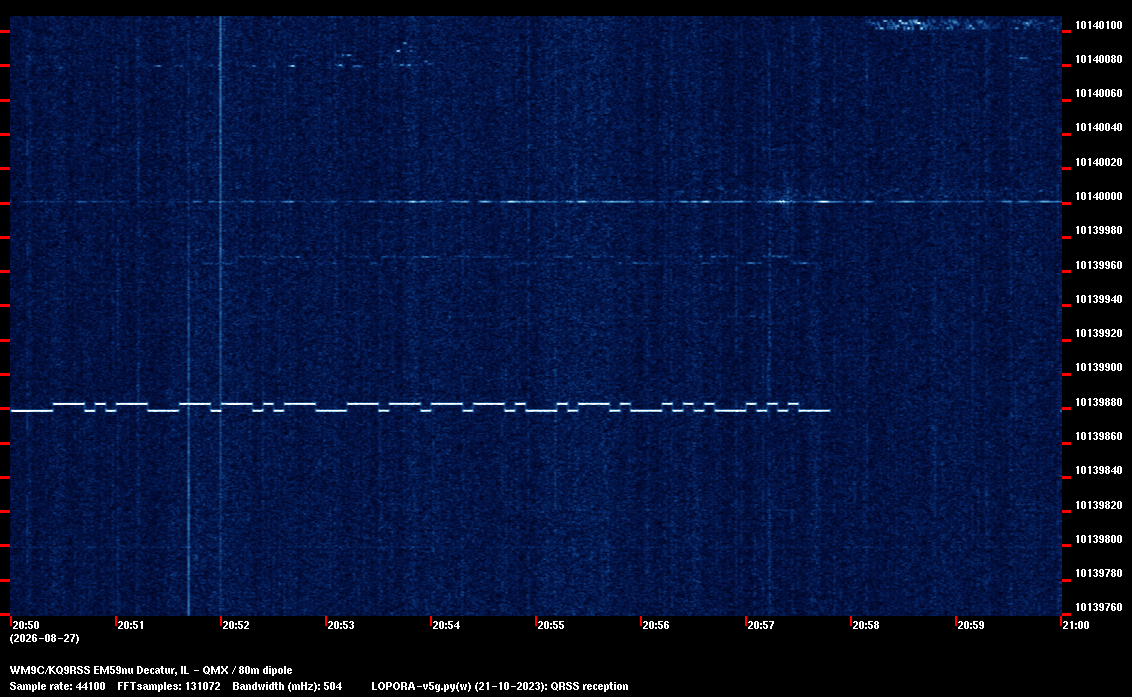
Task: Click frequency label 10139980
Action: (x=1099, y=230)
